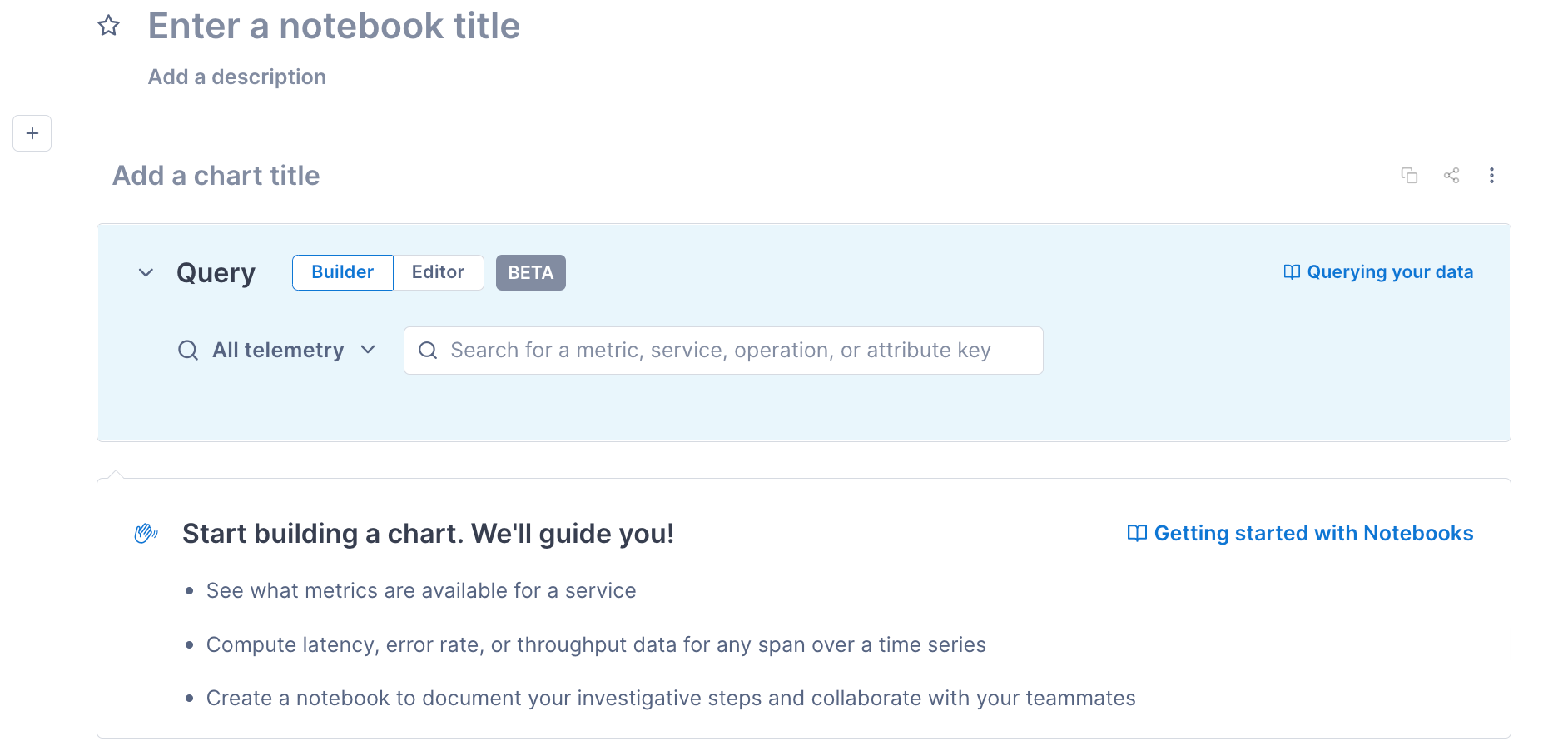Click the magnifier icon next to All telemetry
The image size is (1568, 756).
click(x=187, y=350)
